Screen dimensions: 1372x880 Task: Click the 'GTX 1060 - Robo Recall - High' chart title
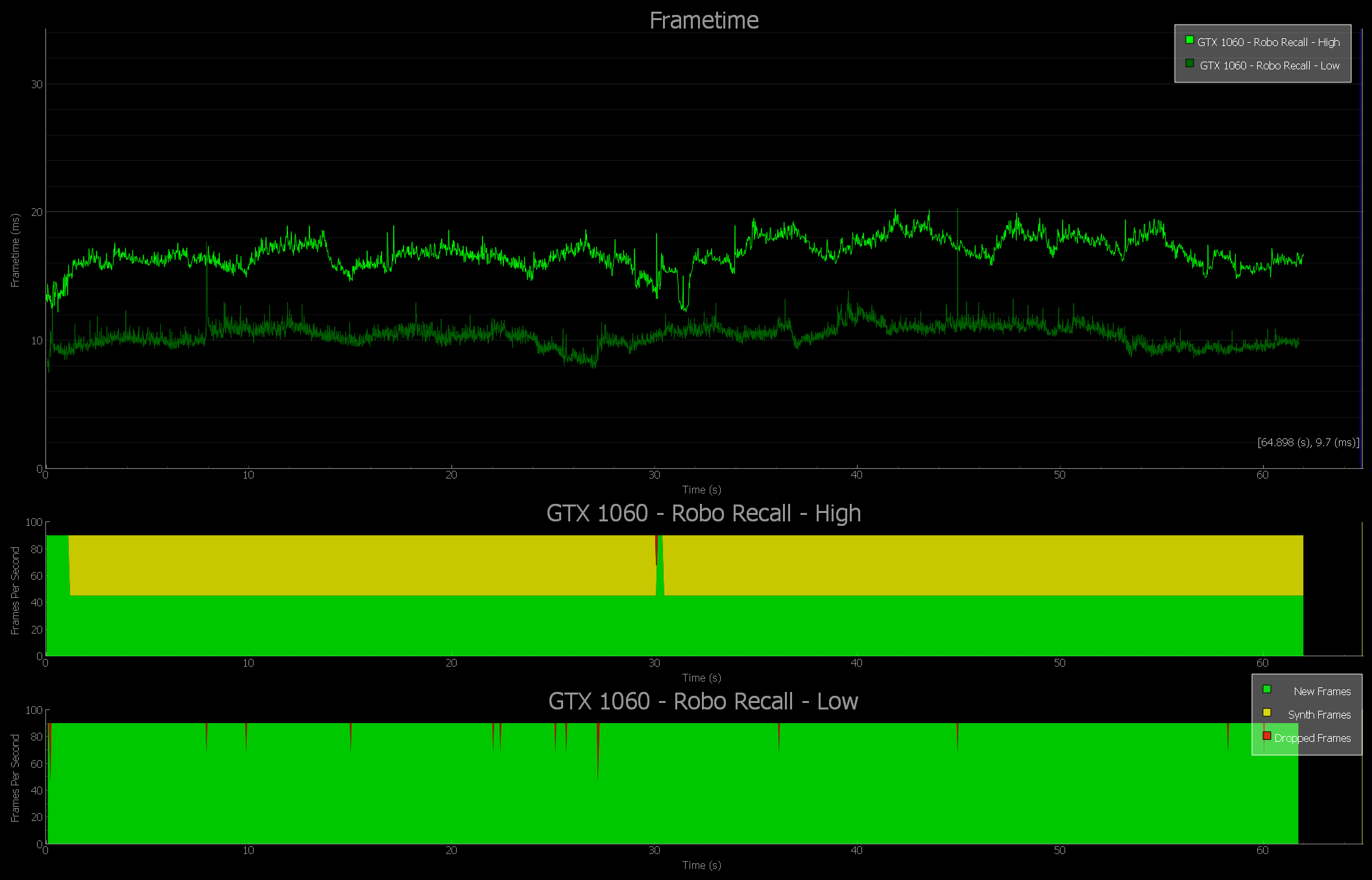click(x=704, y=513)
